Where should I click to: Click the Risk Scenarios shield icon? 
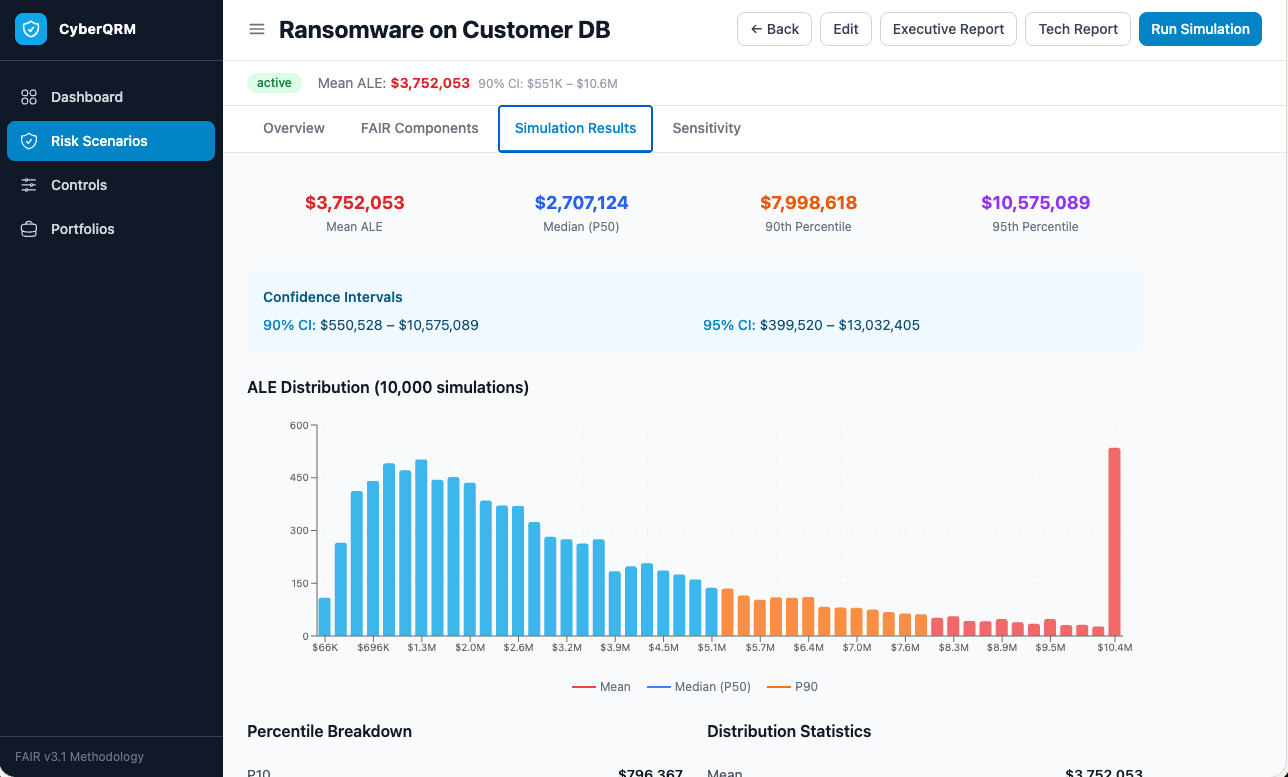pyautogui.click(x=29, y=141)
